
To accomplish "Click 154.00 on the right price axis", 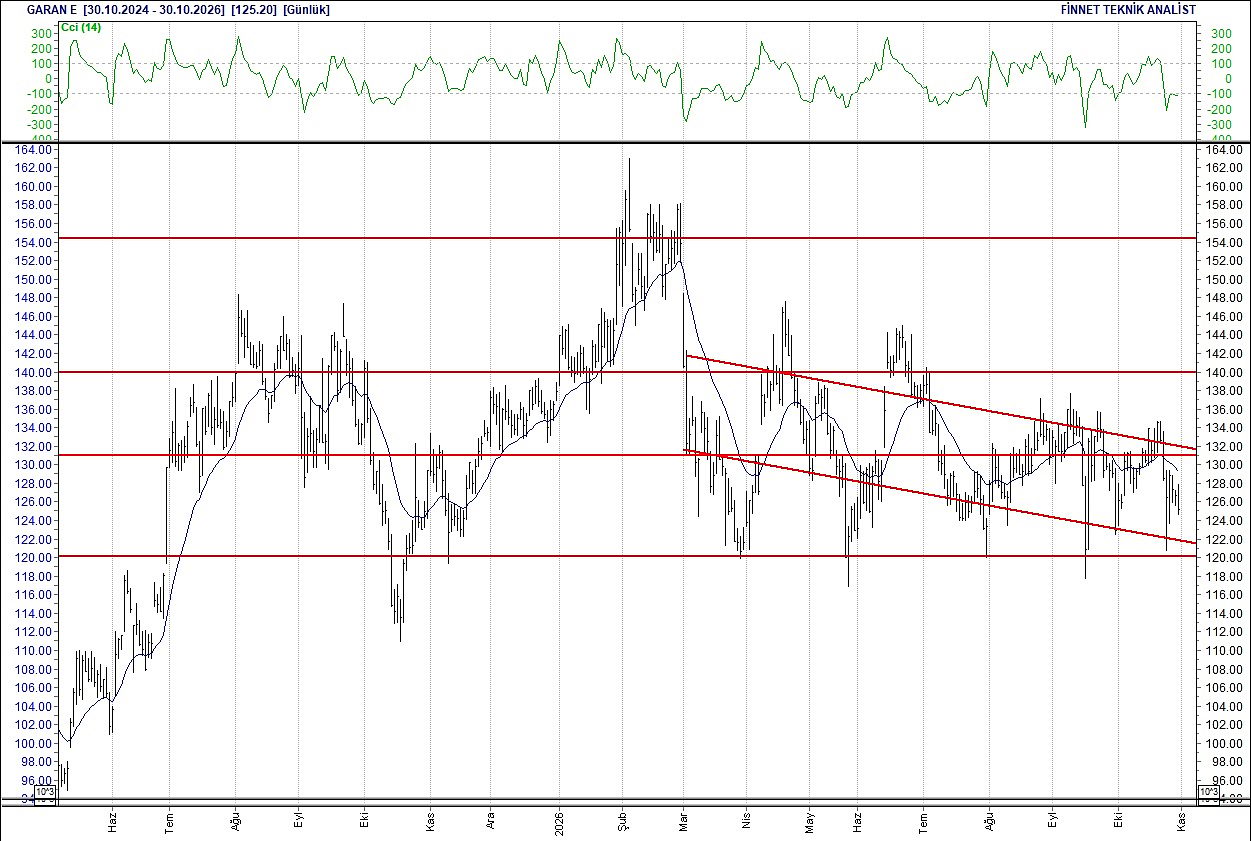I will (x=1224, y=242).
